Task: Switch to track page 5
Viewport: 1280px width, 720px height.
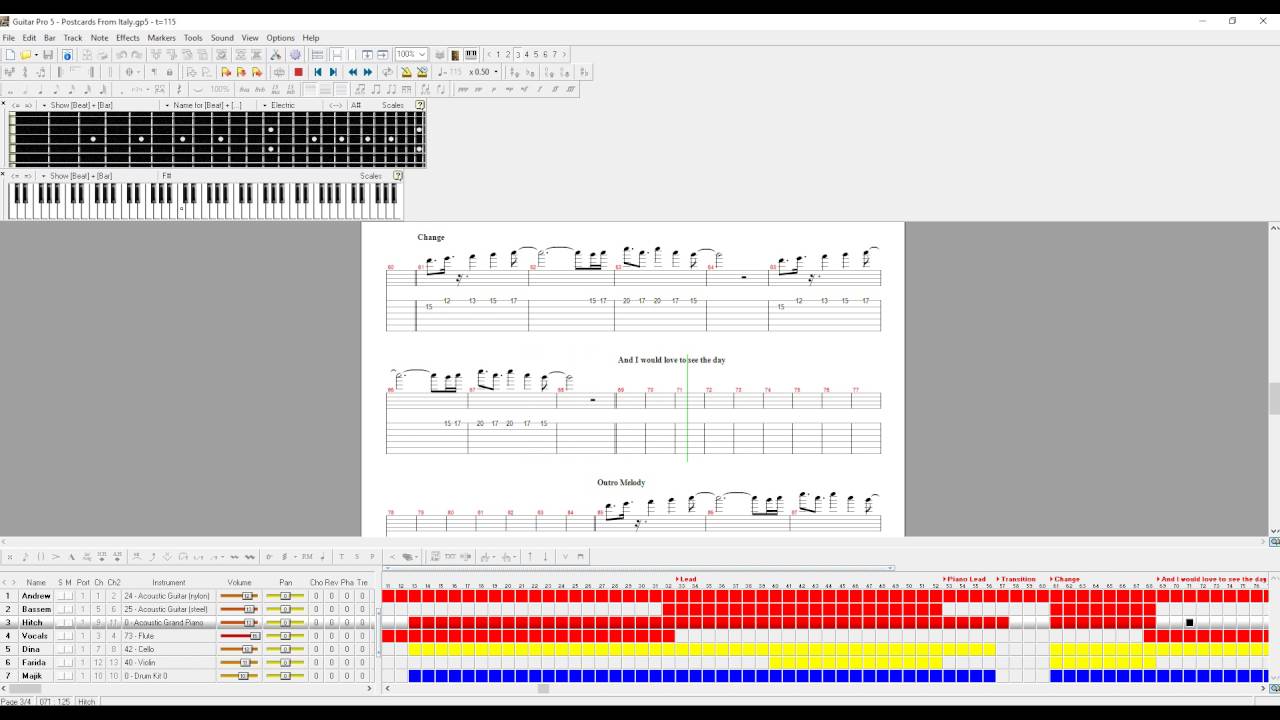Action: tap(536, 55)
